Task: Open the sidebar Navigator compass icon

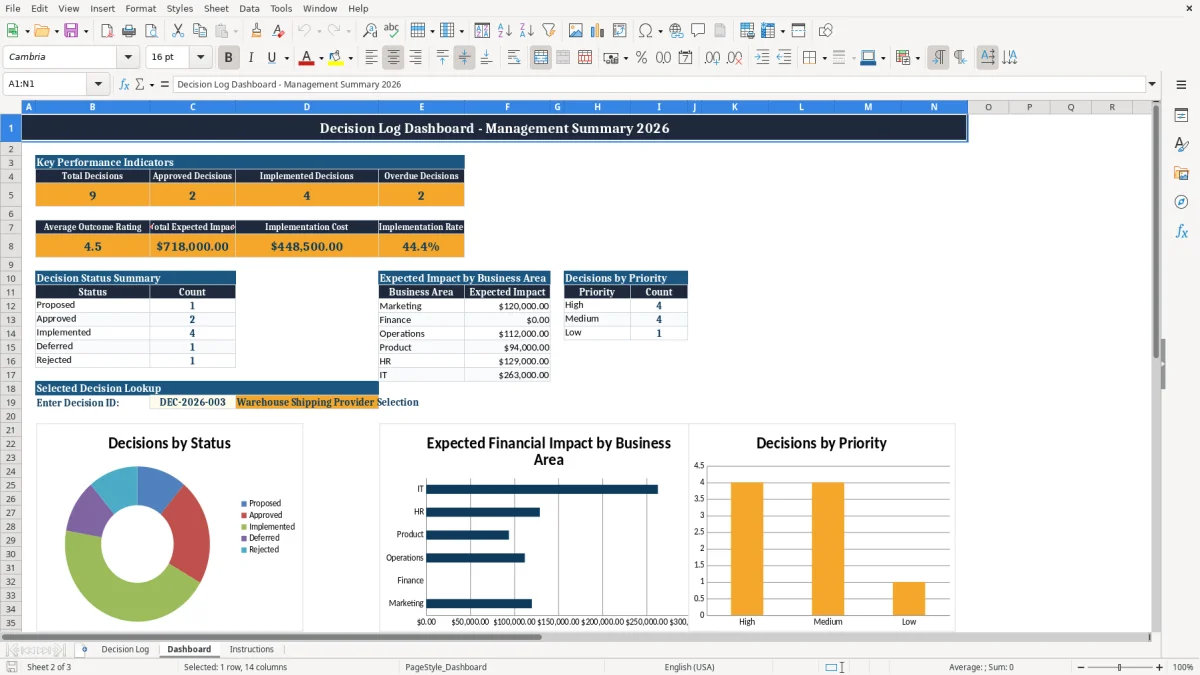Action: 1181,202
